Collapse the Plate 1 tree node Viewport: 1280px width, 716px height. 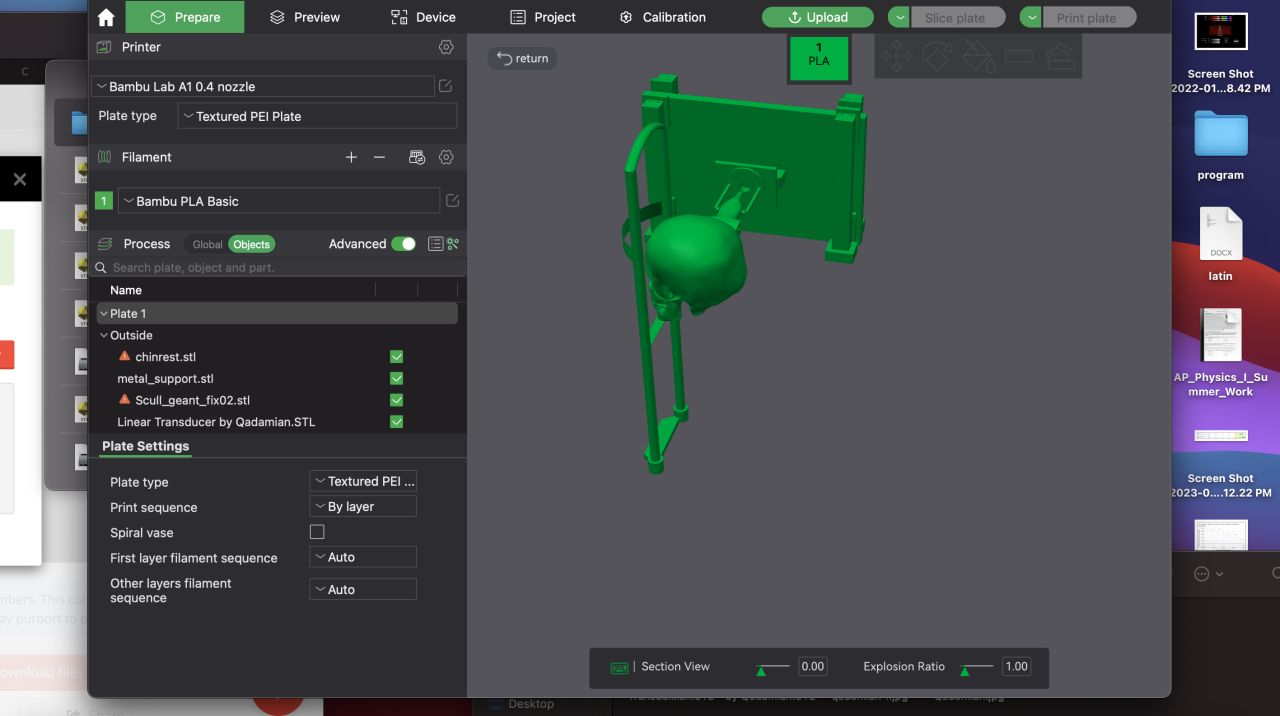pyautogui.click(x=104, y=314)
